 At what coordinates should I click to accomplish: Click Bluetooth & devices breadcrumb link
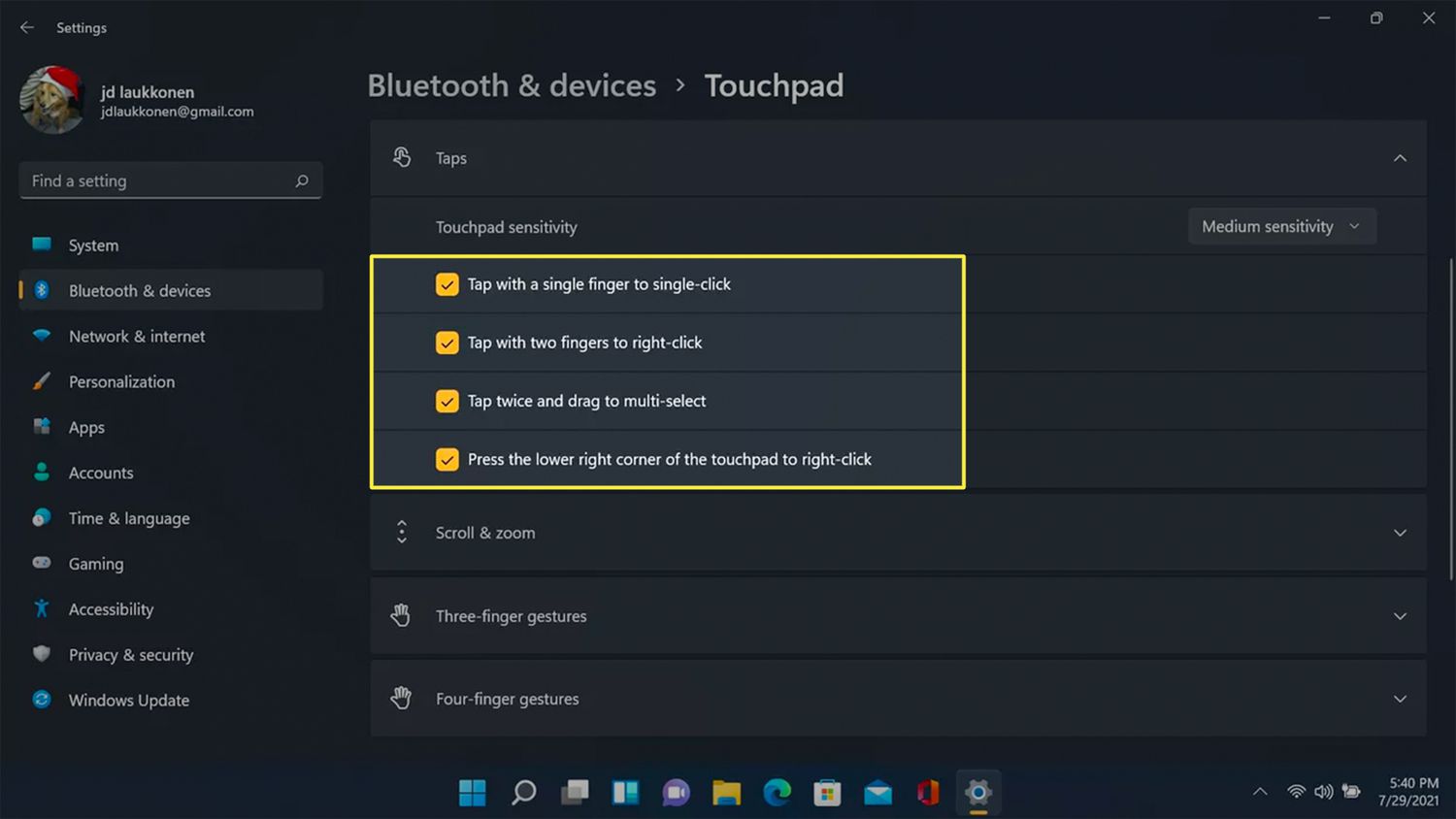[x=512, y=85]
